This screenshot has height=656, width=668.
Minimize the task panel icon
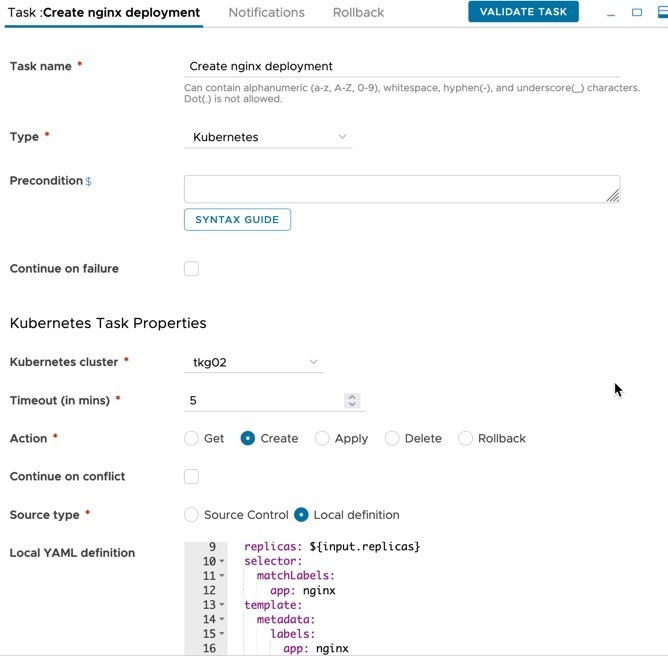point(611,13)
